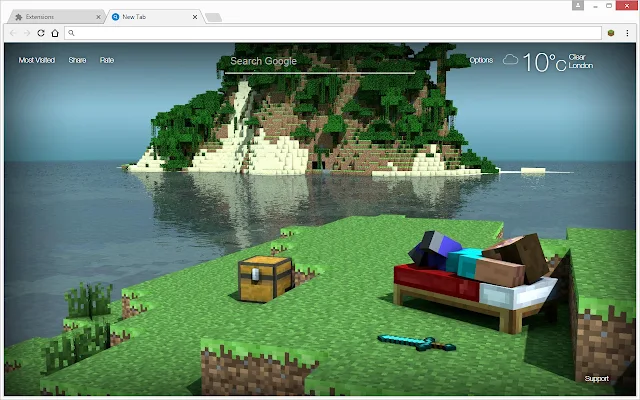The height and width of the screenshot is (400, 640).
Task: Open the Most Visited list
Action: 37,60
